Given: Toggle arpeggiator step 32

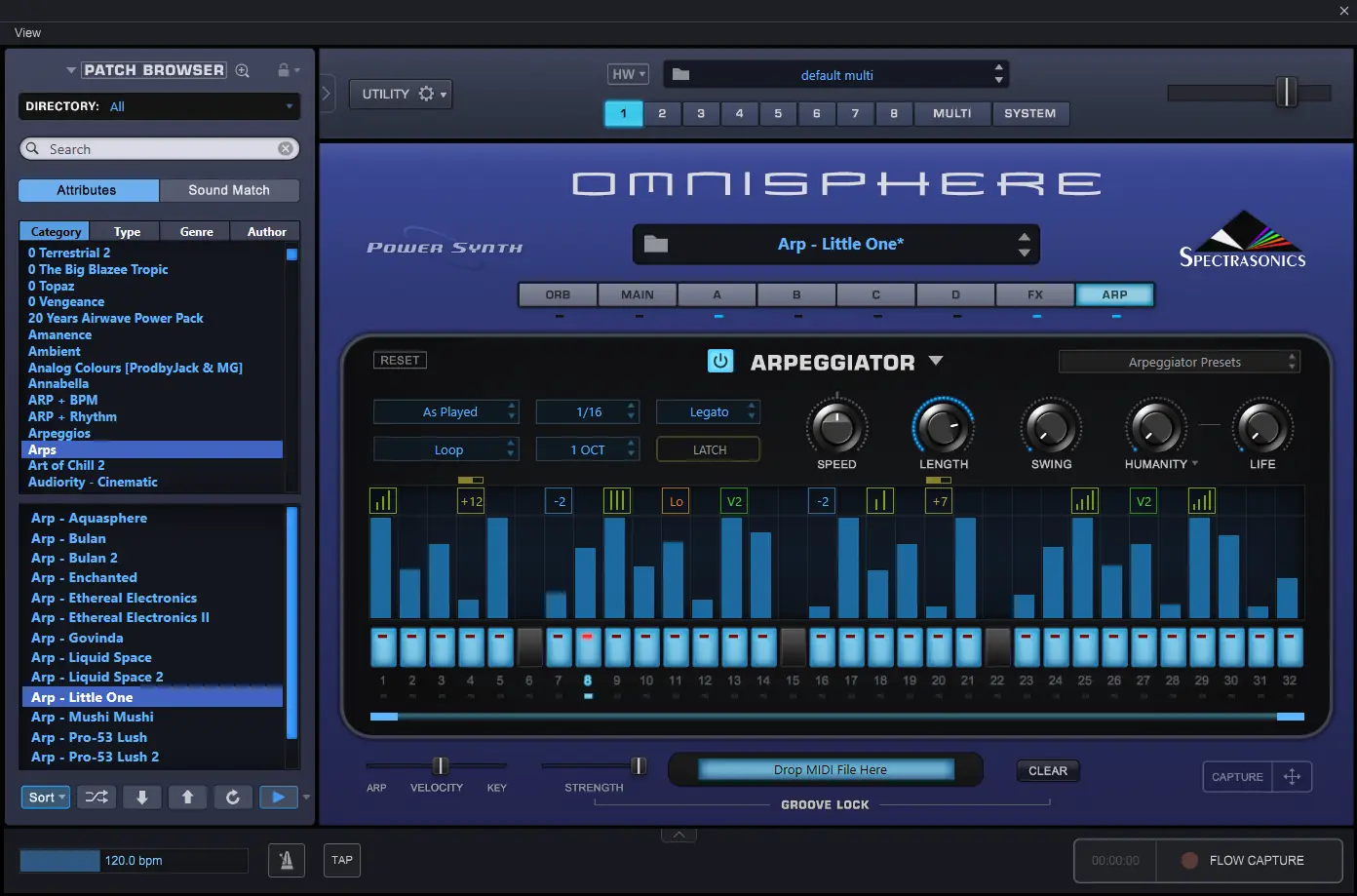Looking at the screenshot, I should coord(1290,646).
